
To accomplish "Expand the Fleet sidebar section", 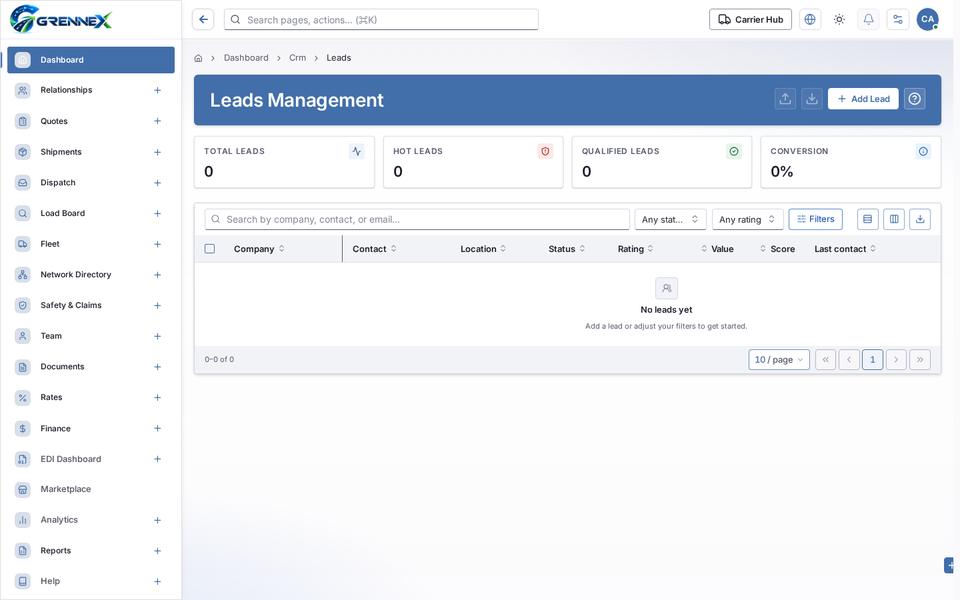I will click(x=157, y=244).
